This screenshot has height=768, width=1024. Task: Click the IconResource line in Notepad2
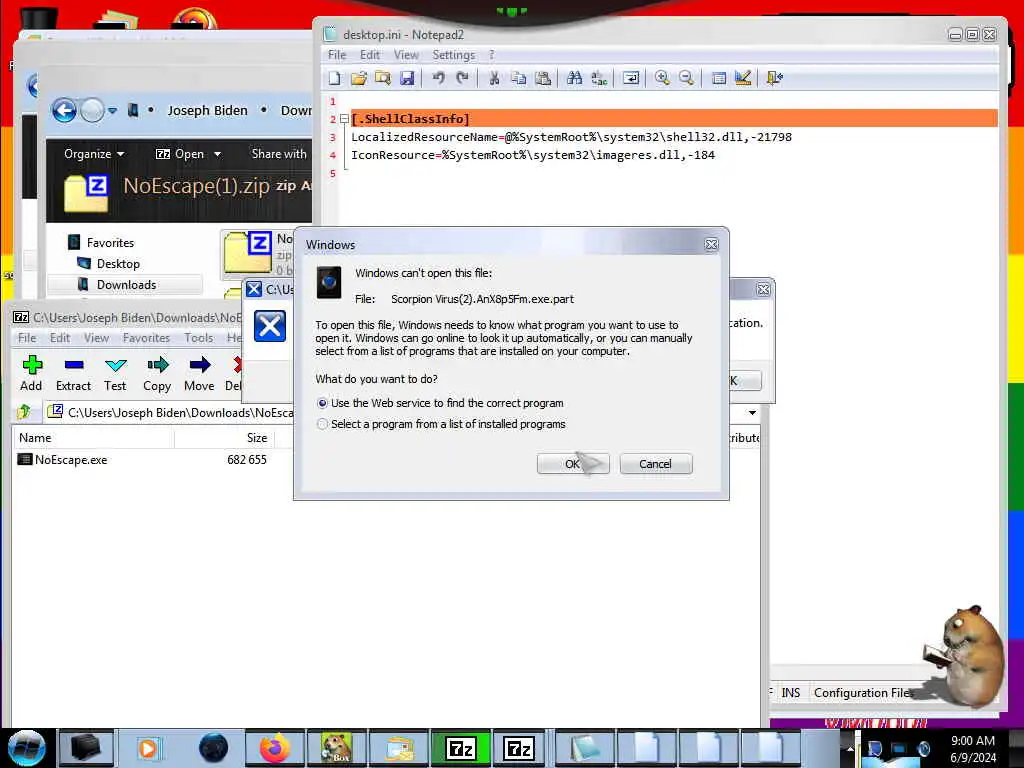[x=533, y=155]
